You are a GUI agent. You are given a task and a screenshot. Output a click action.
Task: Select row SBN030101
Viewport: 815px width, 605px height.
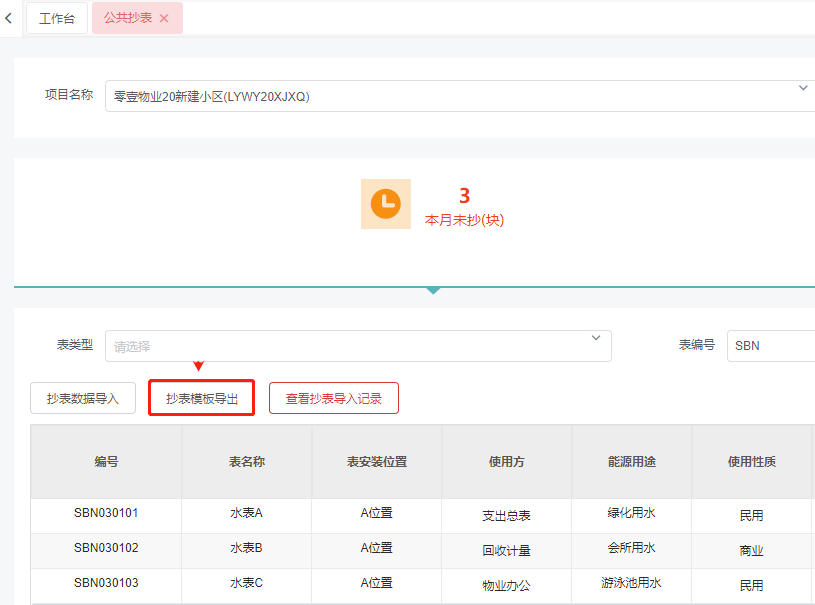(106, 514)
